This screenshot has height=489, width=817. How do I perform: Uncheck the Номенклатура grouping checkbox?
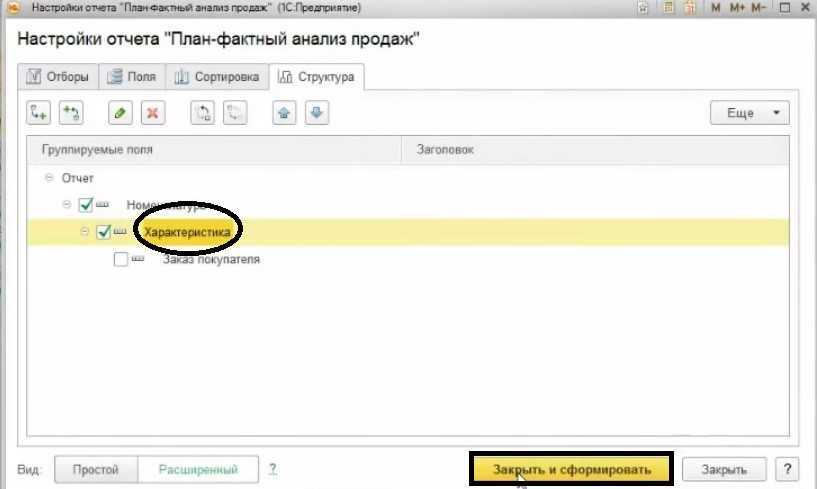[x=86, y=205]
